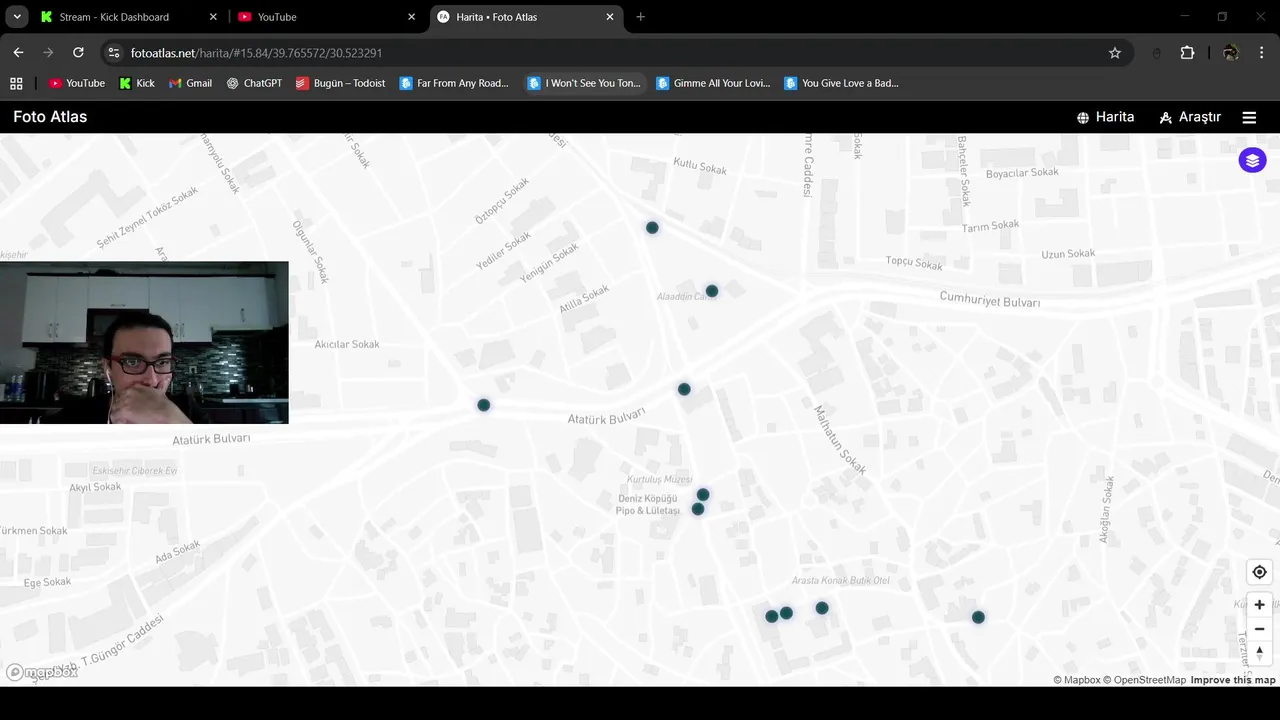
Task: Open the hamburger menu in Foto Atlas header
Action: point(1249,117)
